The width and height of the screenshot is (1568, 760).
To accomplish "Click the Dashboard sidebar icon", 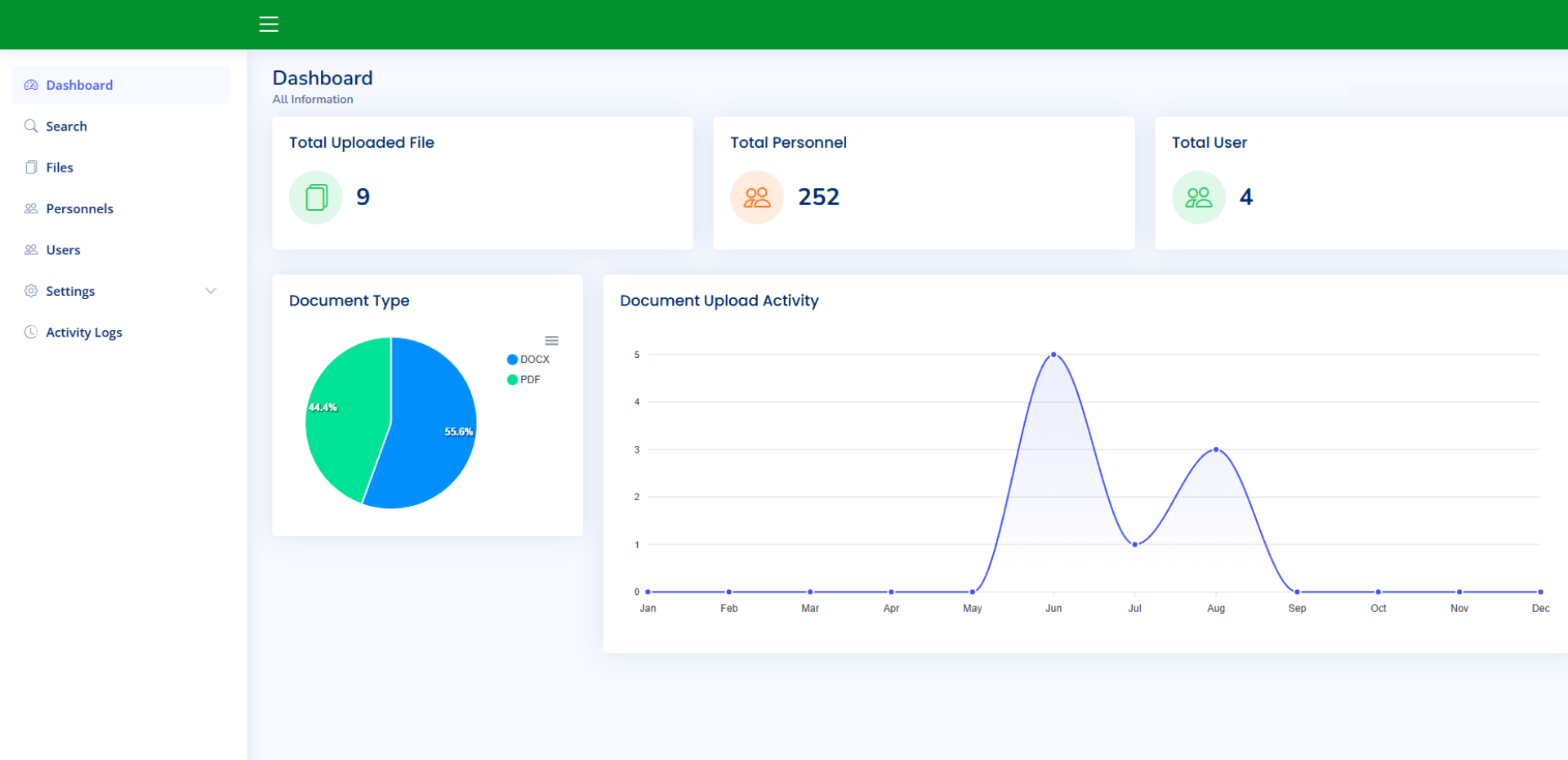I will (31, 85).
